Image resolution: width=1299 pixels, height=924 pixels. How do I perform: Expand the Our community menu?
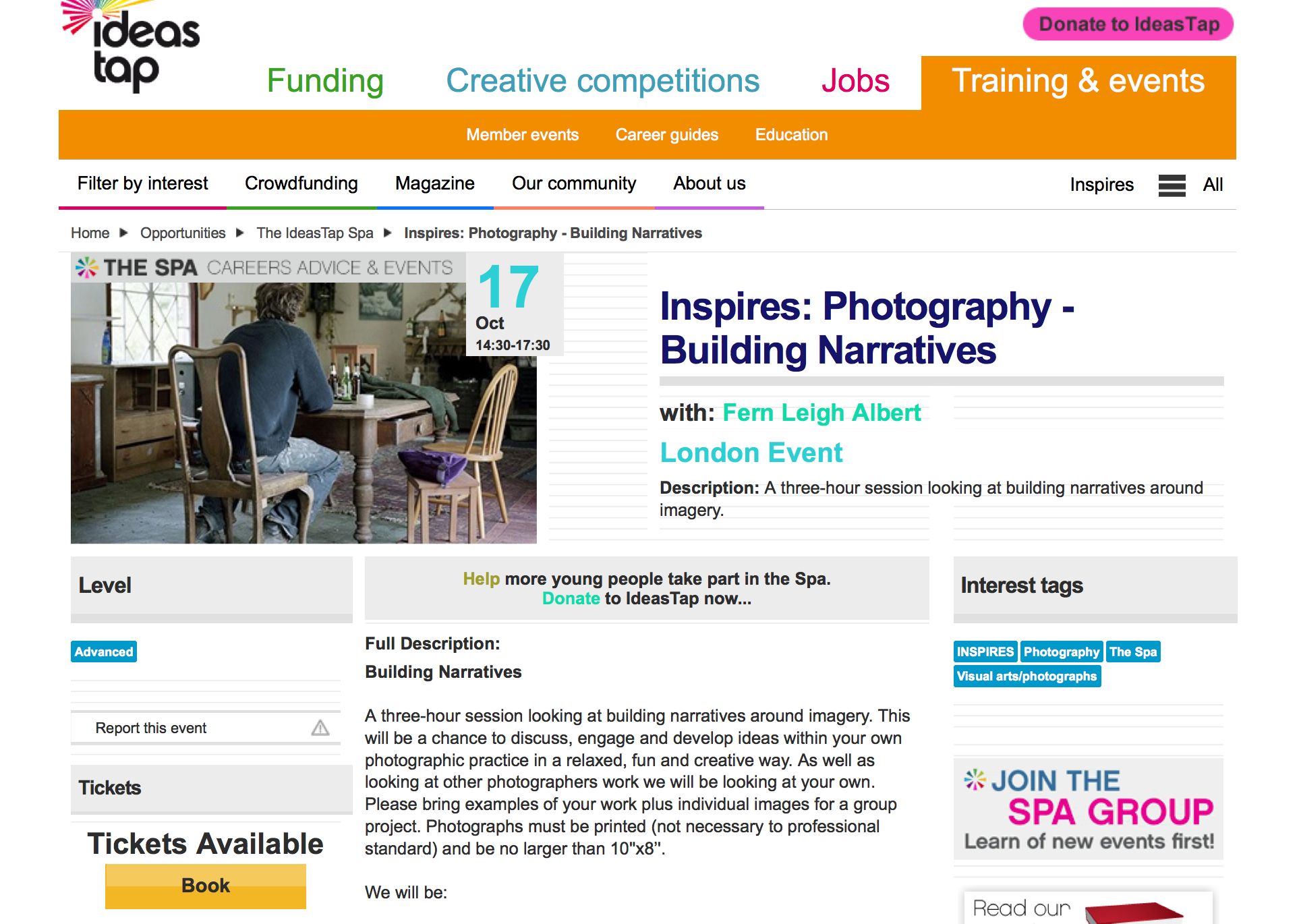574,183
